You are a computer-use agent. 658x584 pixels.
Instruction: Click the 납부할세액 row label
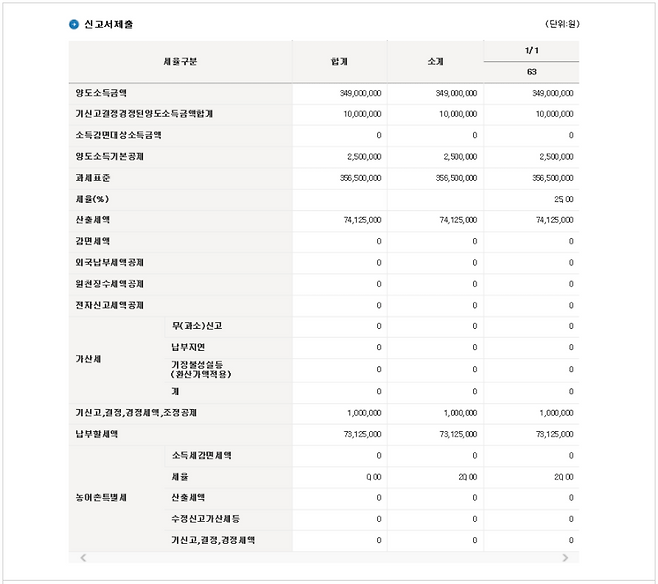96,434
